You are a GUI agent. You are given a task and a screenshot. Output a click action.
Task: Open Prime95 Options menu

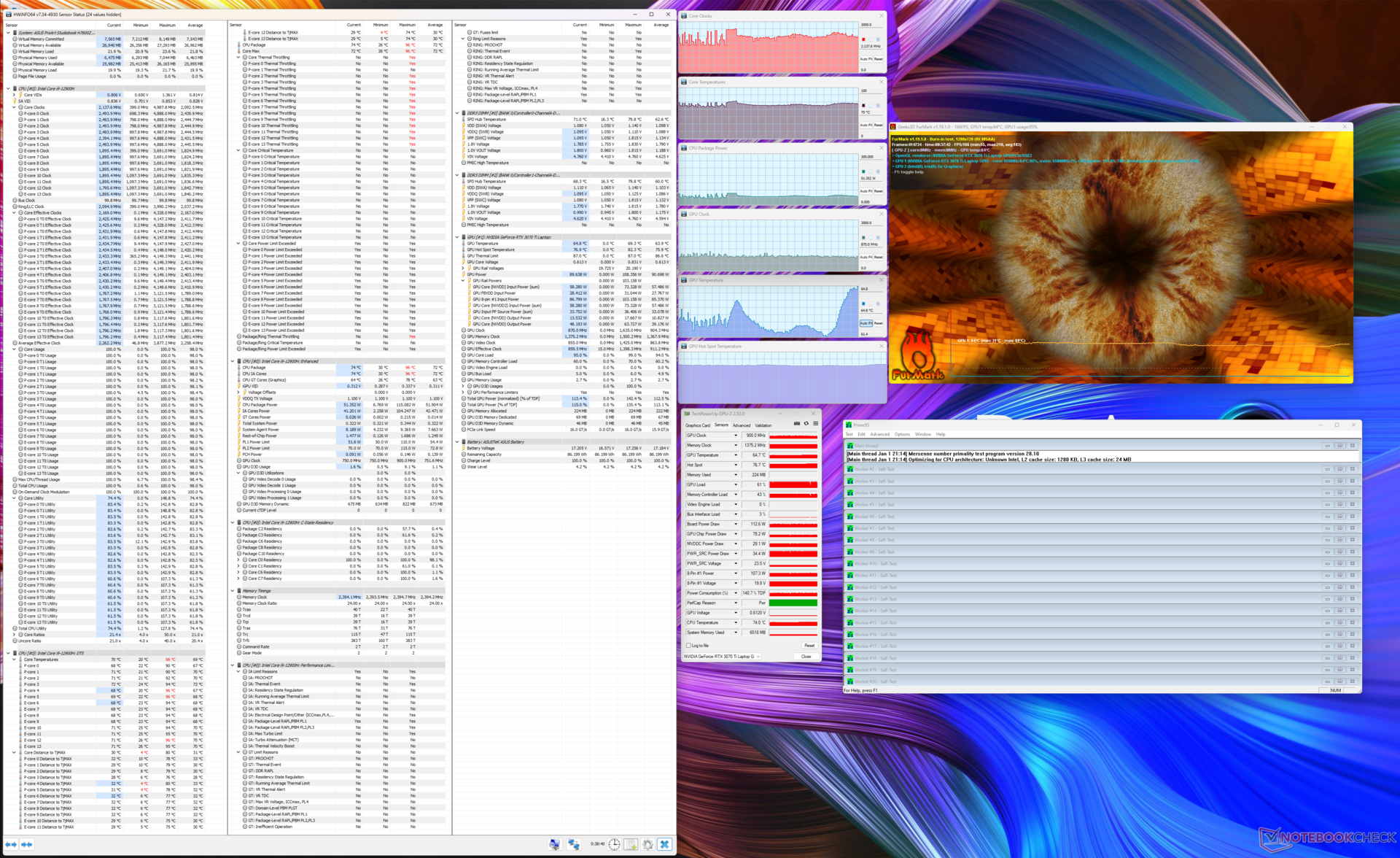[x=902, y=434]
